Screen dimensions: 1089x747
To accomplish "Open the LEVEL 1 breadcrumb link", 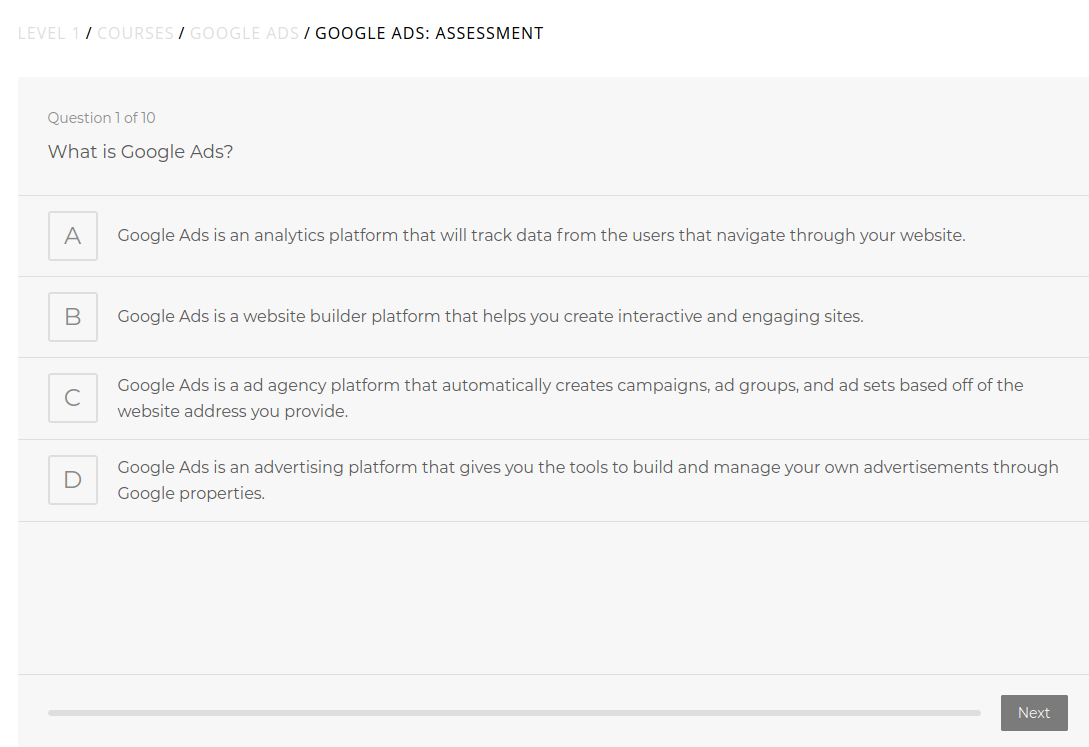I will point(49,33).
